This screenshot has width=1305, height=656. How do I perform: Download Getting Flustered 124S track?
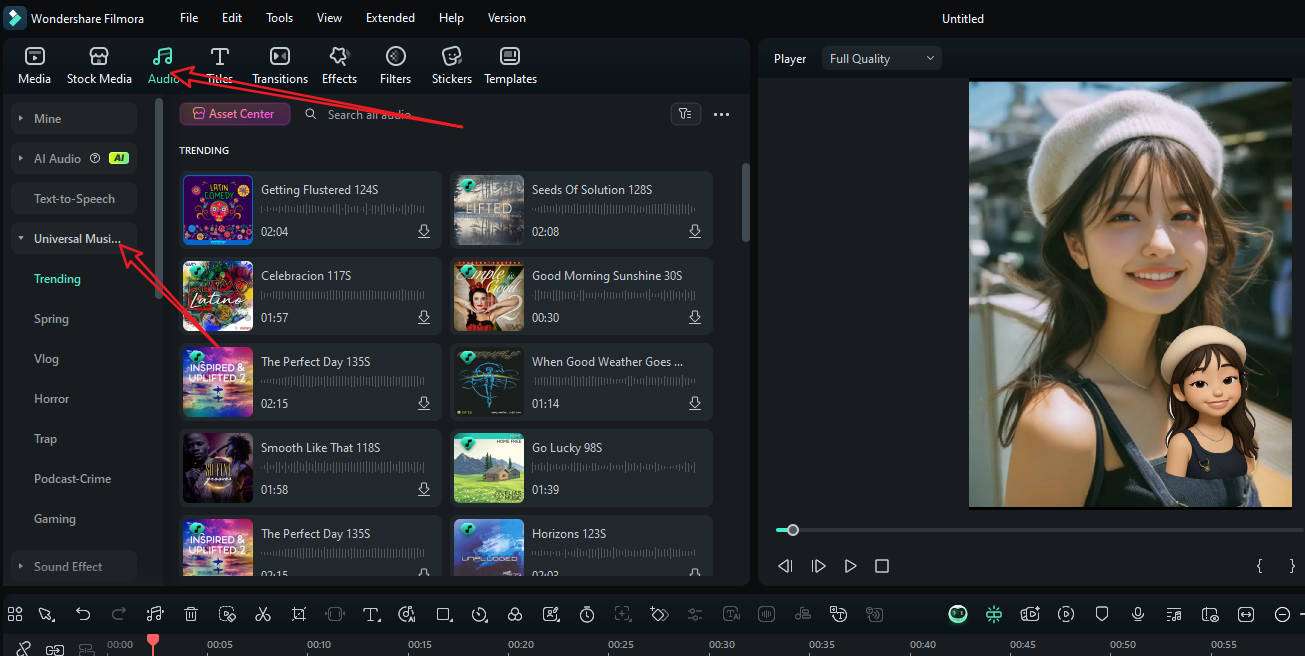point(424,231)
